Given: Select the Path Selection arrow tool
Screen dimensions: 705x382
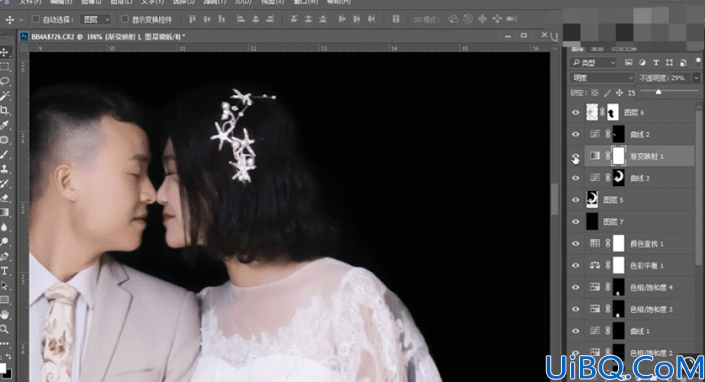Looking at the screenshot, I should [4, 285].
